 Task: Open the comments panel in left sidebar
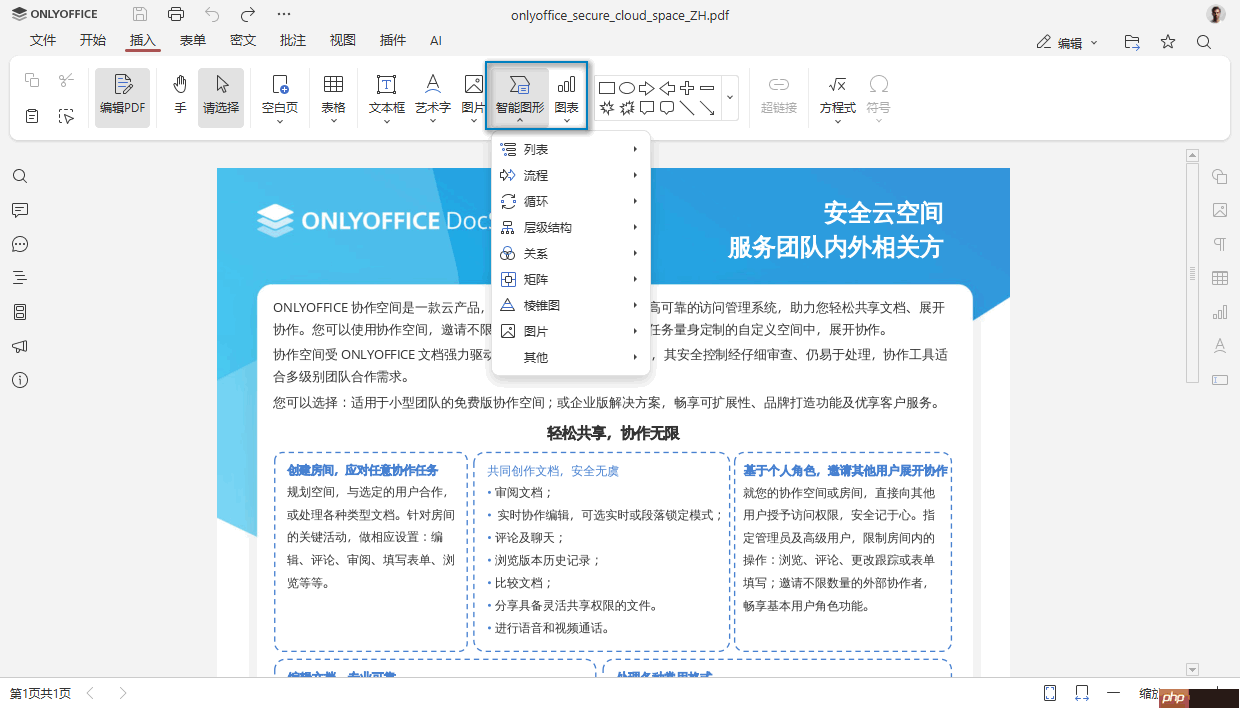tap(20, 210)
